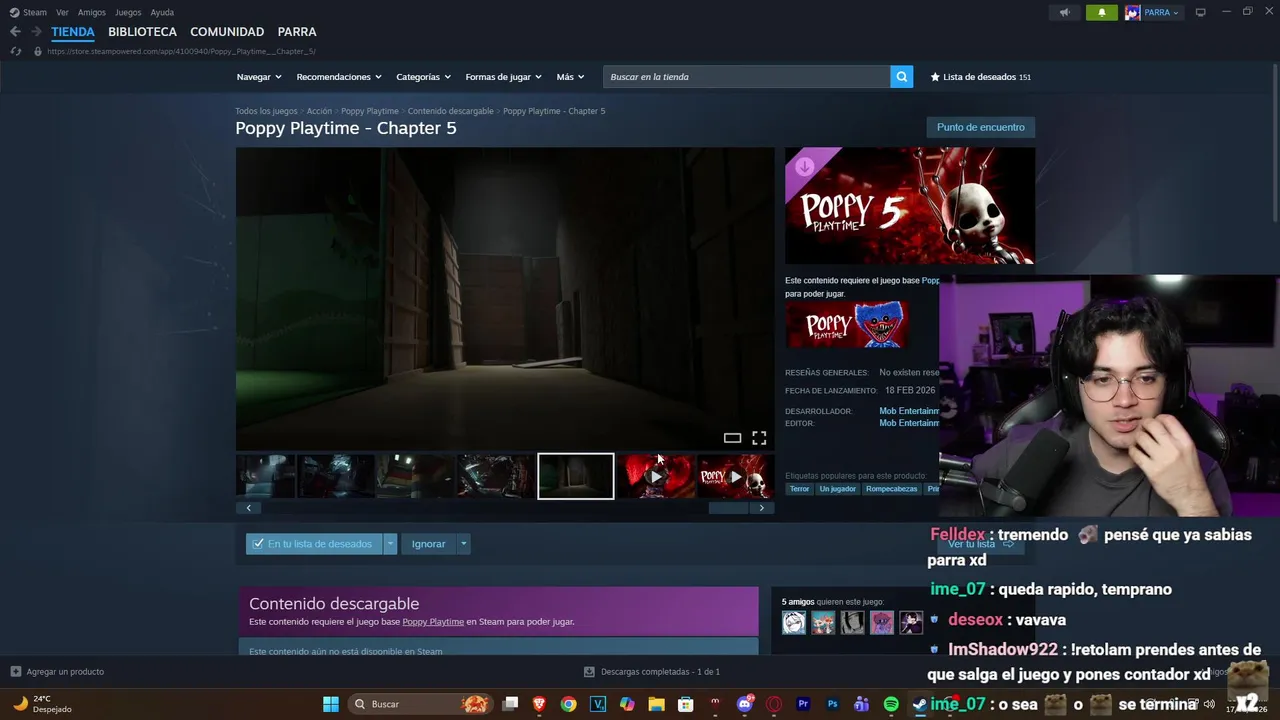The width and height of the screenshot is (1280, 720).
Task: Open File Explorer from taskbar
Action: (x=656, y=704)
